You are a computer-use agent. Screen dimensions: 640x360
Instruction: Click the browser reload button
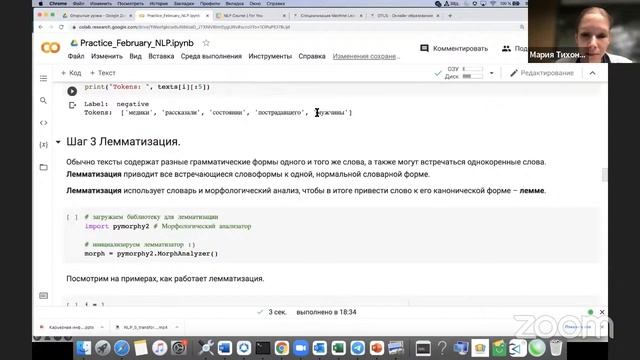point(61,27)
